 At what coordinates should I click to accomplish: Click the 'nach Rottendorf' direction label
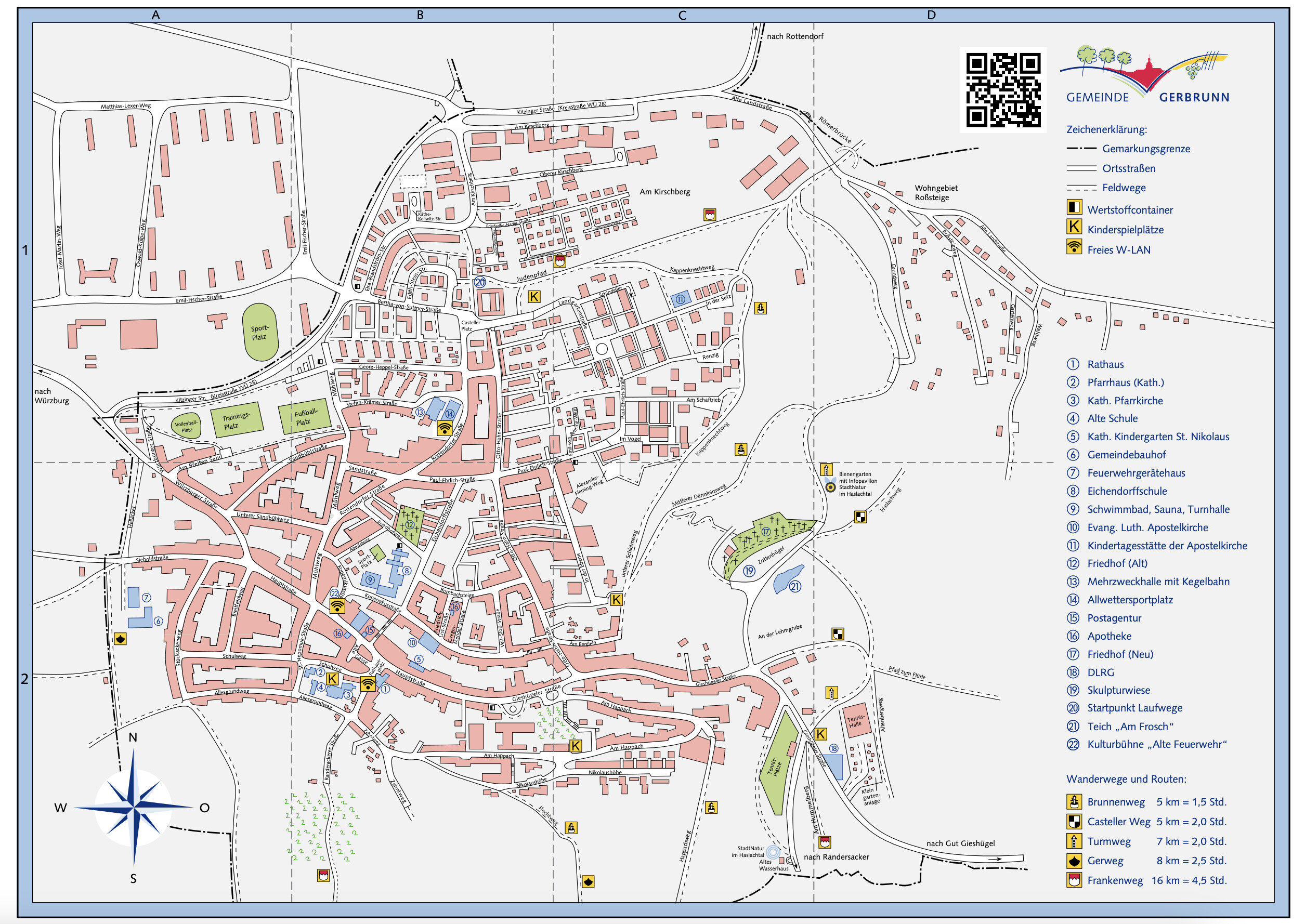(794, 36)
